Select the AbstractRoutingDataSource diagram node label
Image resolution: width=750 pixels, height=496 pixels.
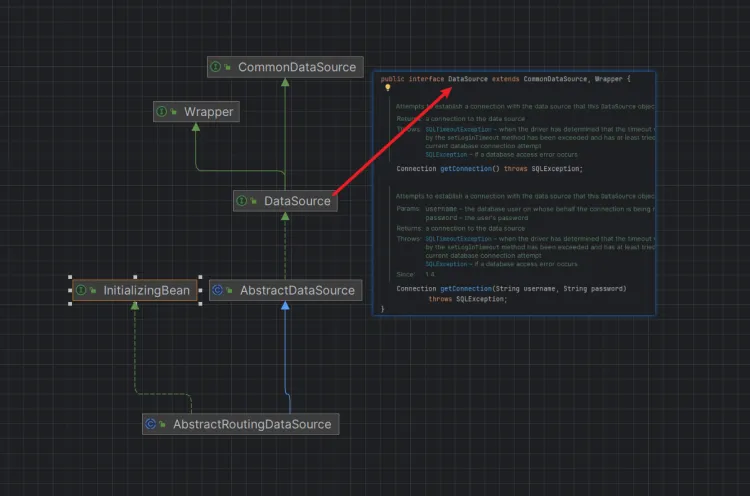coord(251,424)
